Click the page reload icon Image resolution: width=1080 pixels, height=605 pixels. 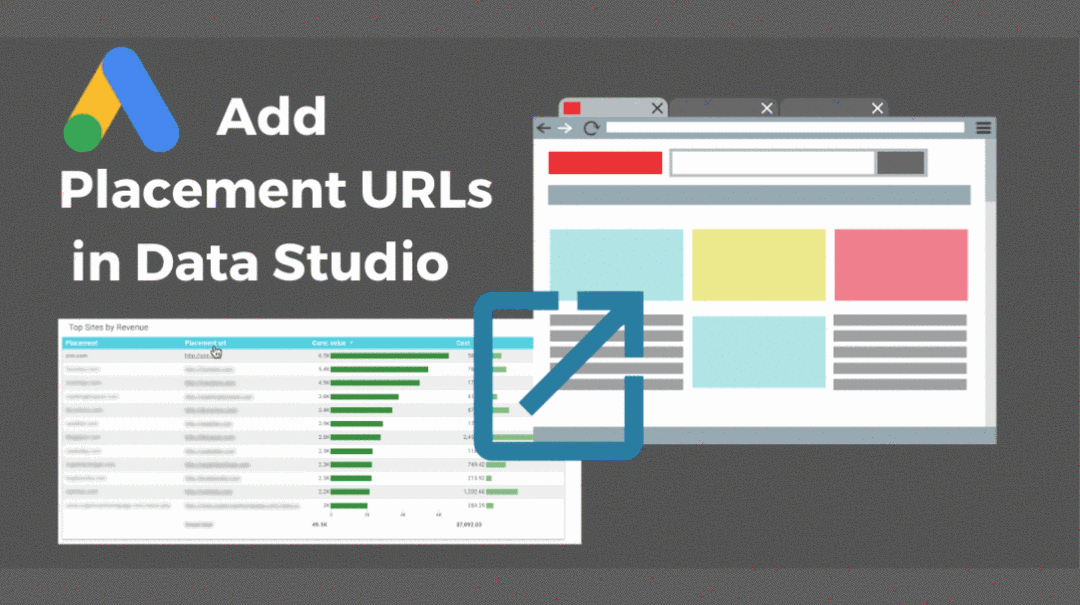591,127
